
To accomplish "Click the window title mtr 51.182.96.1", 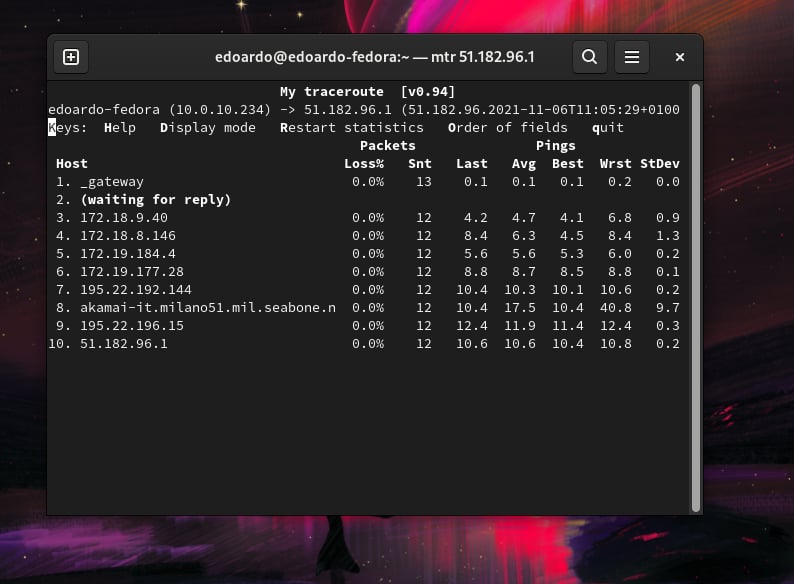I will tap(374, 57).
